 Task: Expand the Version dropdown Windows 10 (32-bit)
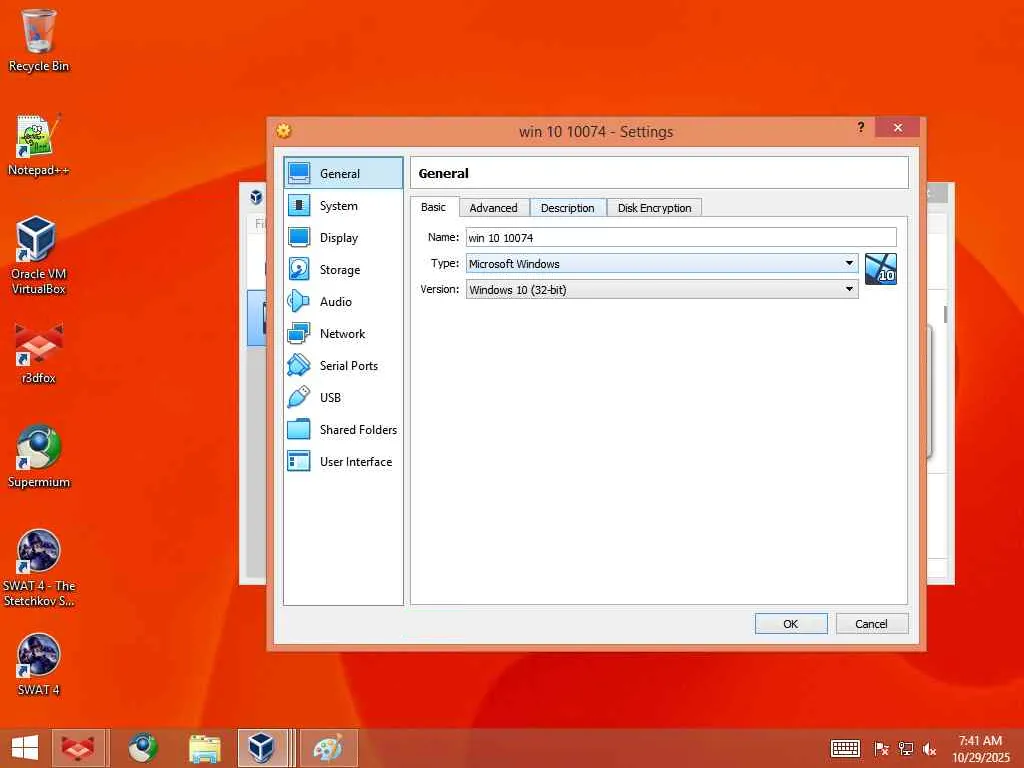pyautogui.click(x=662, y=289)
